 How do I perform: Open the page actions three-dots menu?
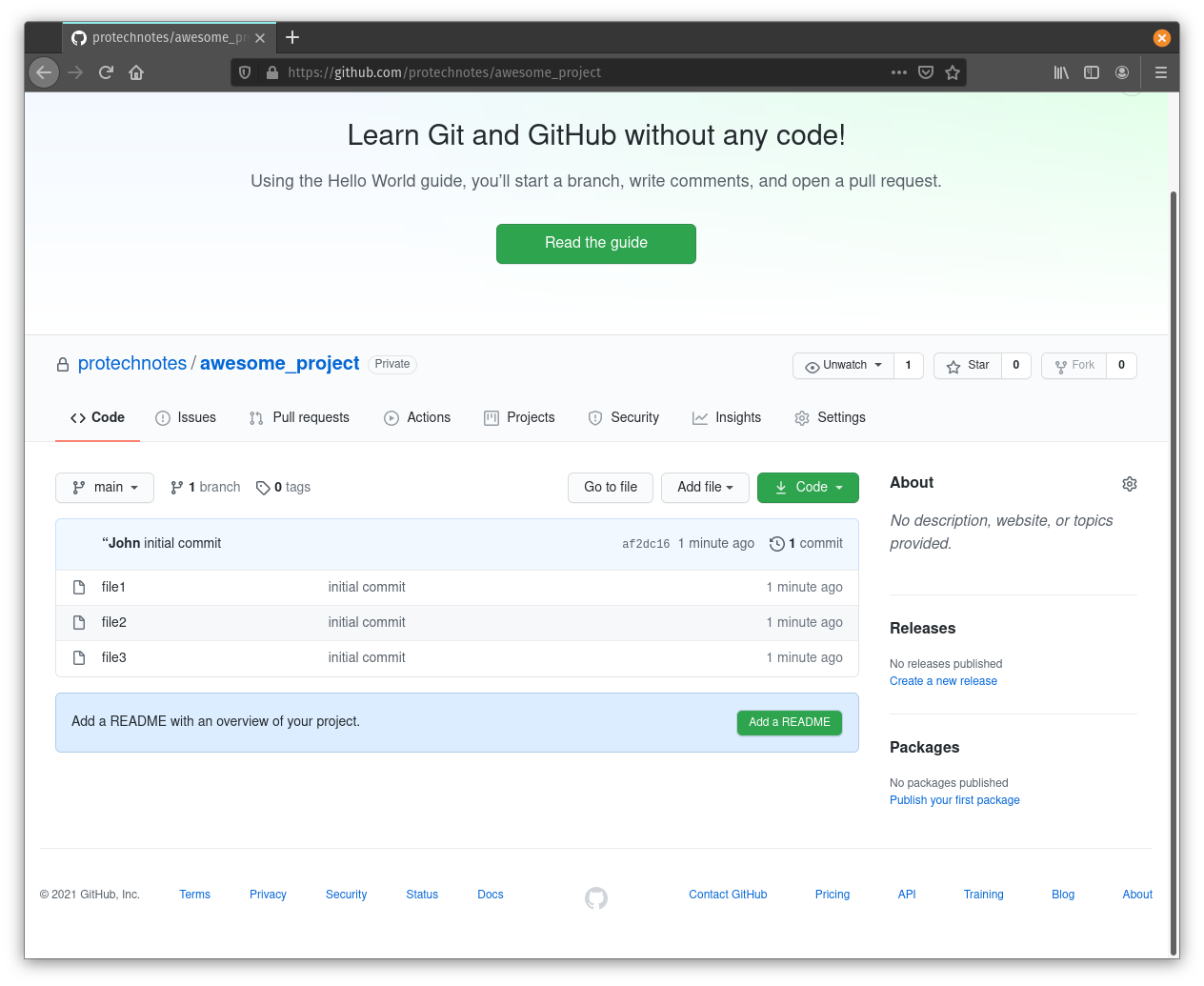point(899,72)
